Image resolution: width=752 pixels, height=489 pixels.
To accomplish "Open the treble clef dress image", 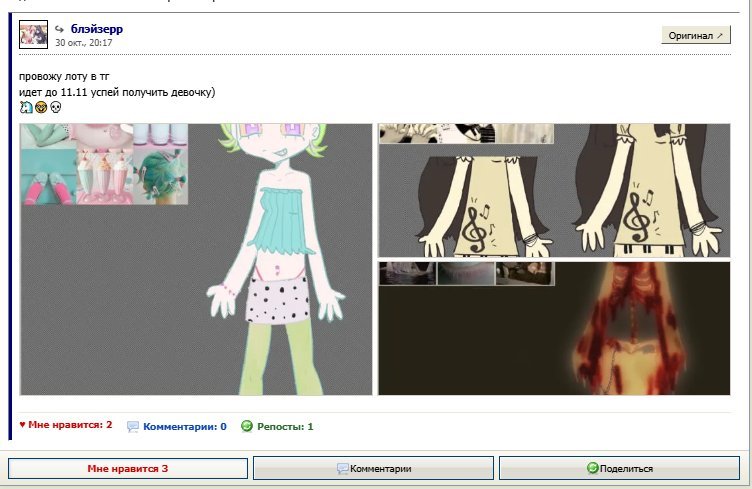I will (554, 190).
